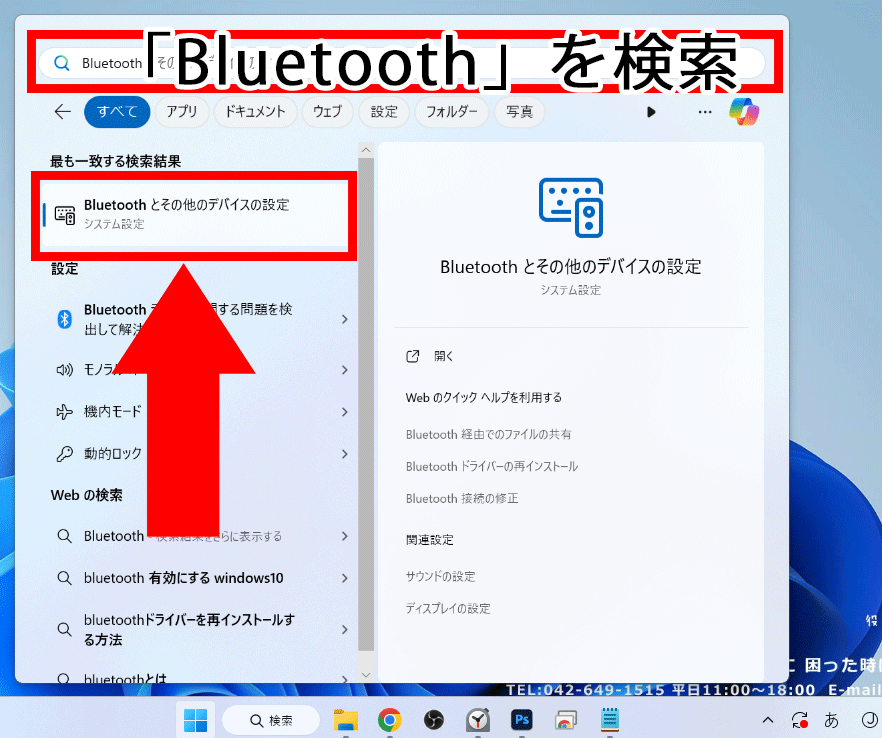Select the アプリ filter tab

coord(182,112)
